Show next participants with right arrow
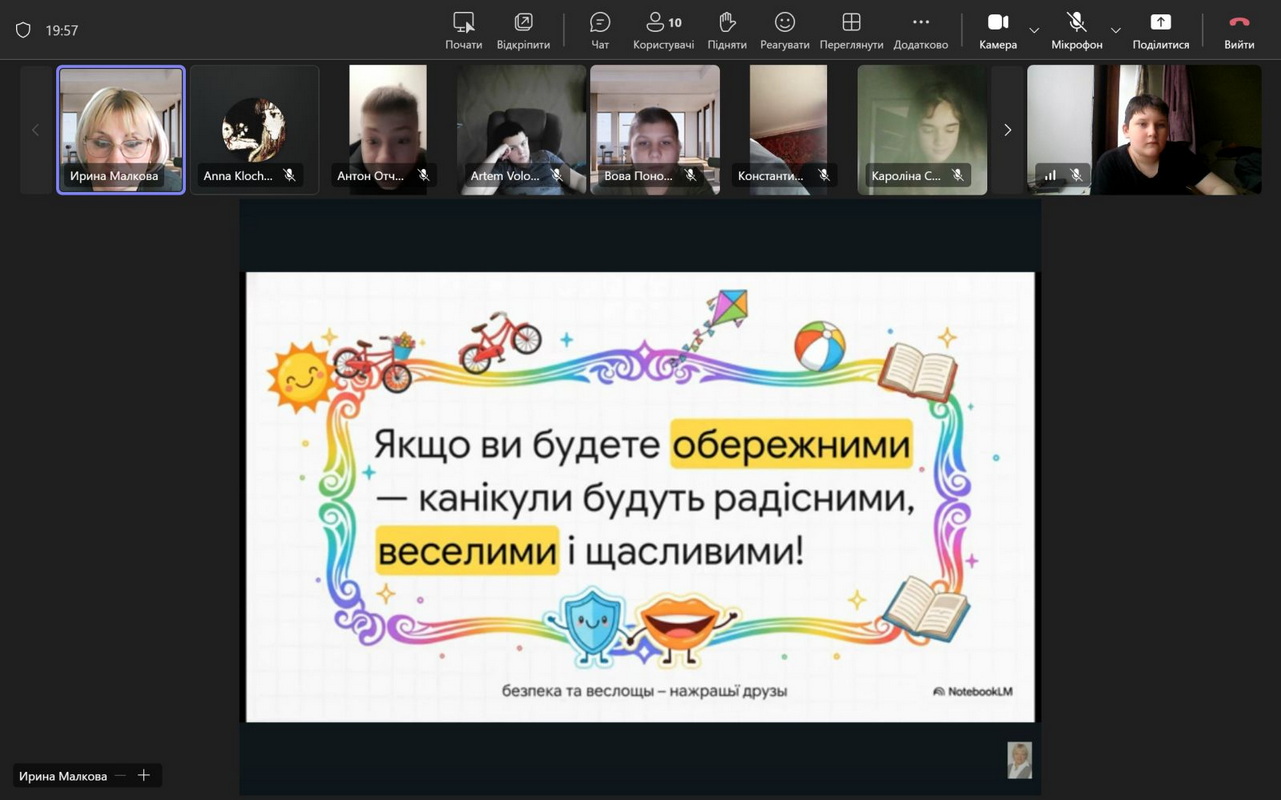 pos(1007,130)
